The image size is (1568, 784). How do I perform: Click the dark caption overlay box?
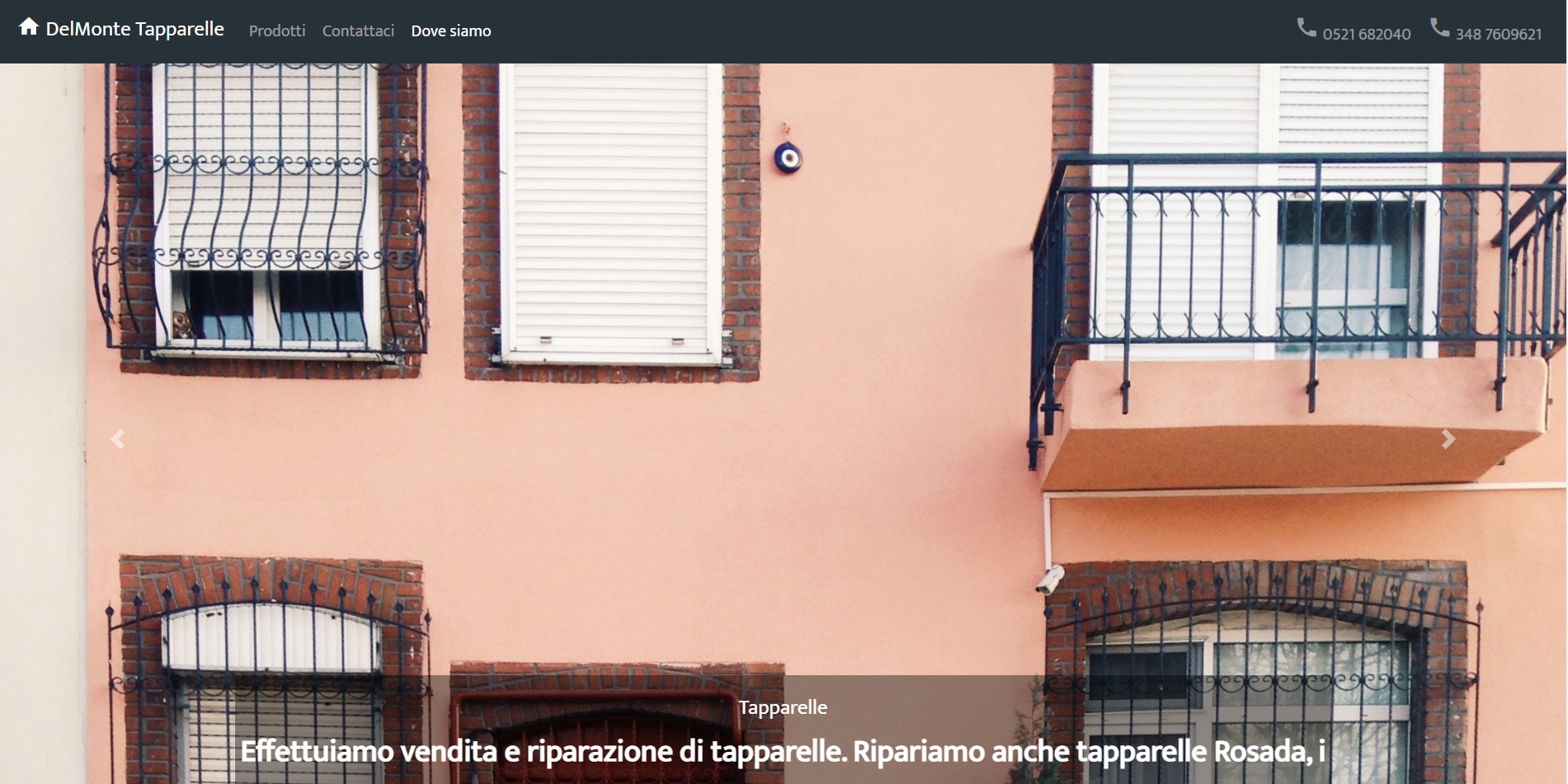pos(783,730)
